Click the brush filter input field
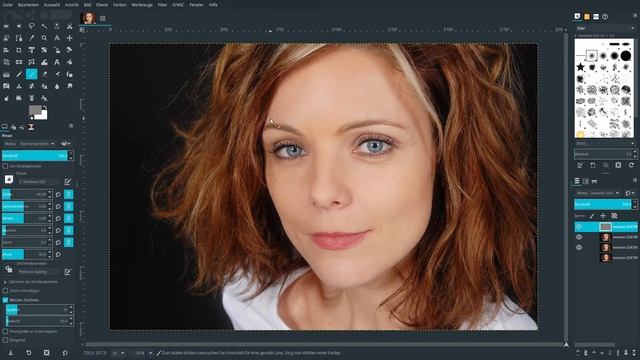This screenshot has width=640, height=360. pyautogui.click(x=604, y=28)
